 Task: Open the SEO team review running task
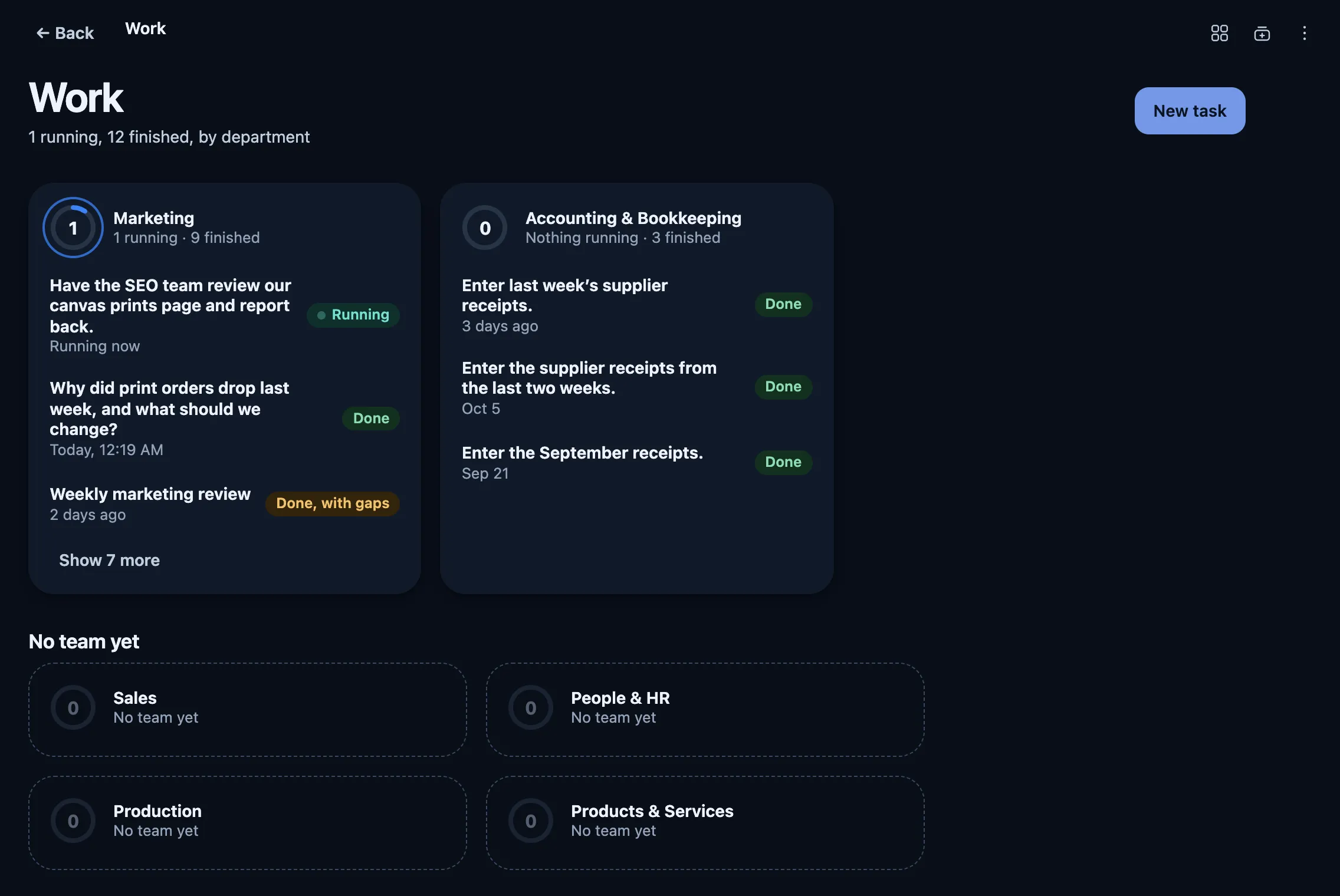pos(225,315)
